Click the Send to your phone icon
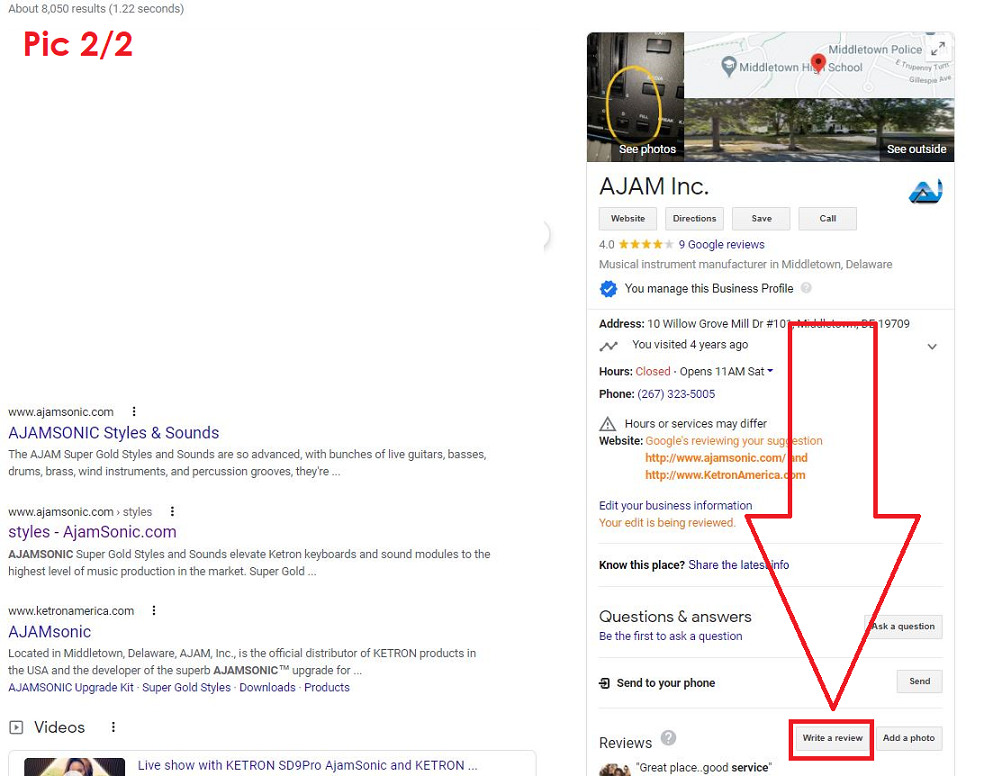 click(604, 683)
